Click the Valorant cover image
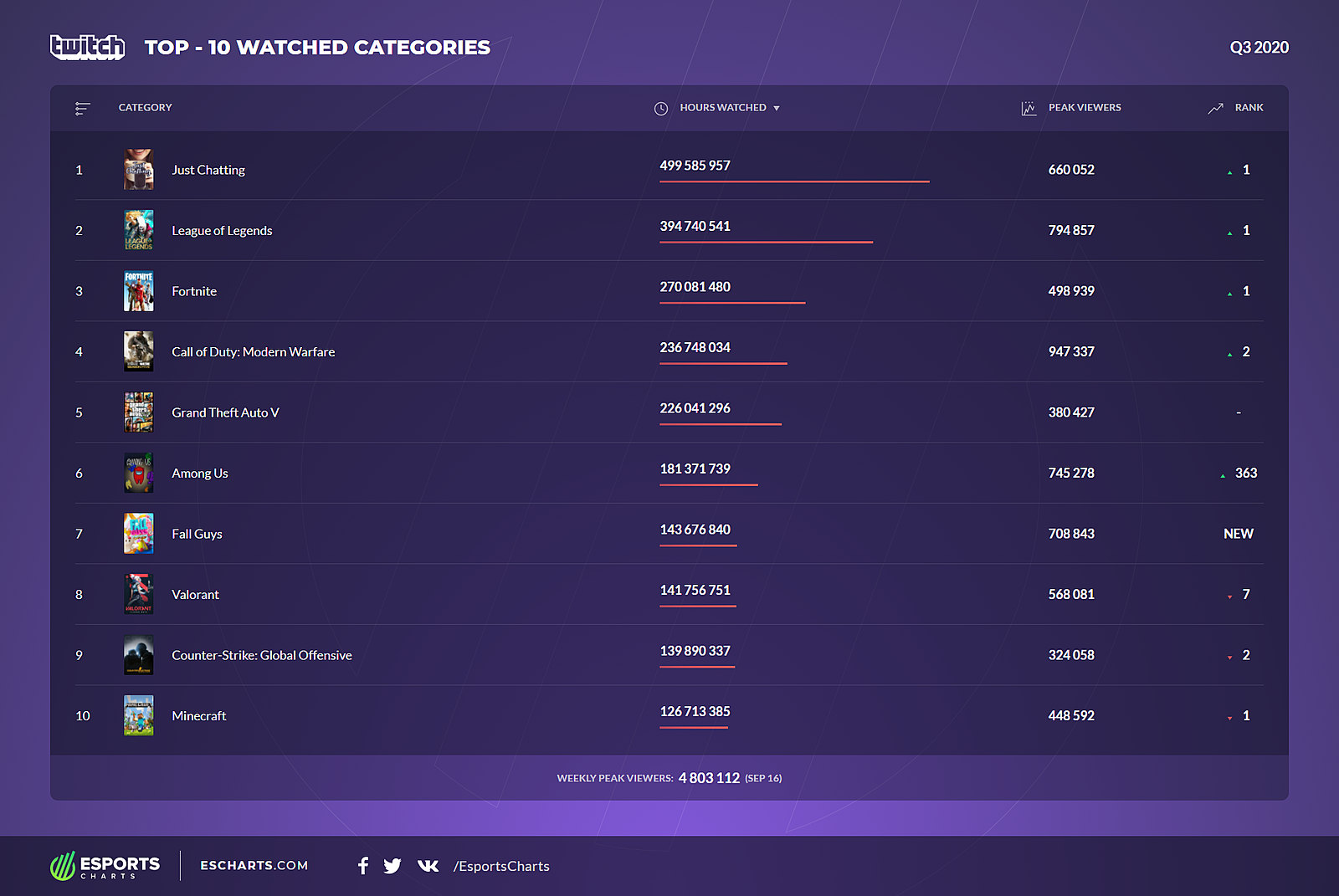The height and width of the screenshot is (896, 1339). pyautogui.click(x=139, y=594)
